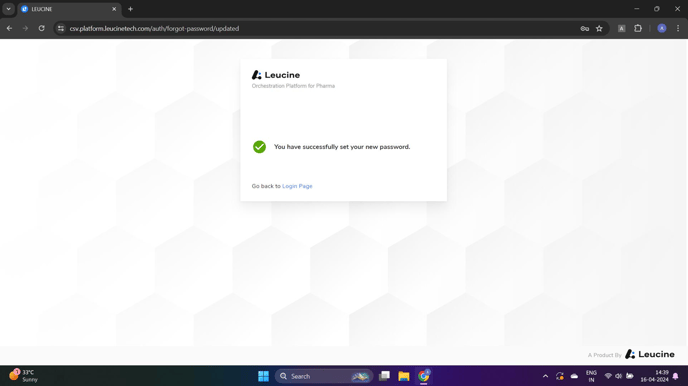This screenshot has height=386, width=688.
Task: Open the Extensions puzzle icon
Action: pyautogui.click(x=638, y=29)
